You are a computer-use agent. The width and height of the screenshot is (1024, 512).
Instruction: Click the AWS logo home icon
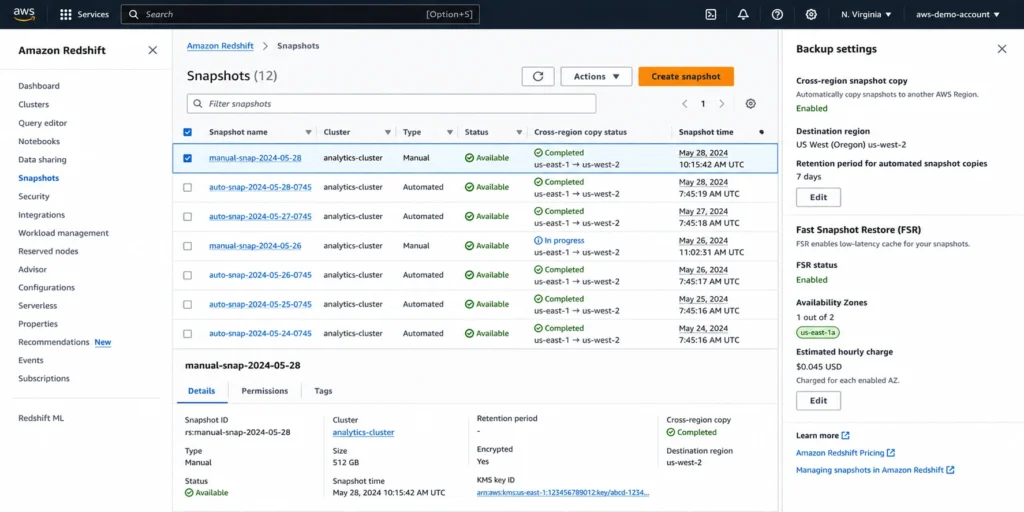click(24, 14)
